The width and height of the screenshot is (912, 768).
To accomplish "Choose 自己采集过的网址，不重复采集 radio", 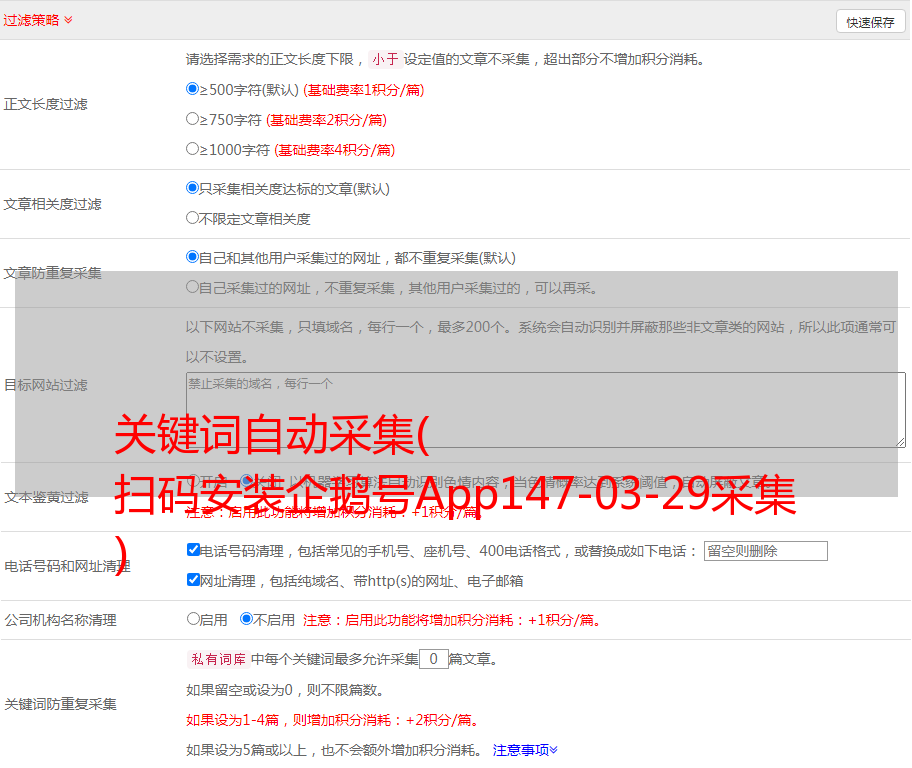I will [193, 286].
